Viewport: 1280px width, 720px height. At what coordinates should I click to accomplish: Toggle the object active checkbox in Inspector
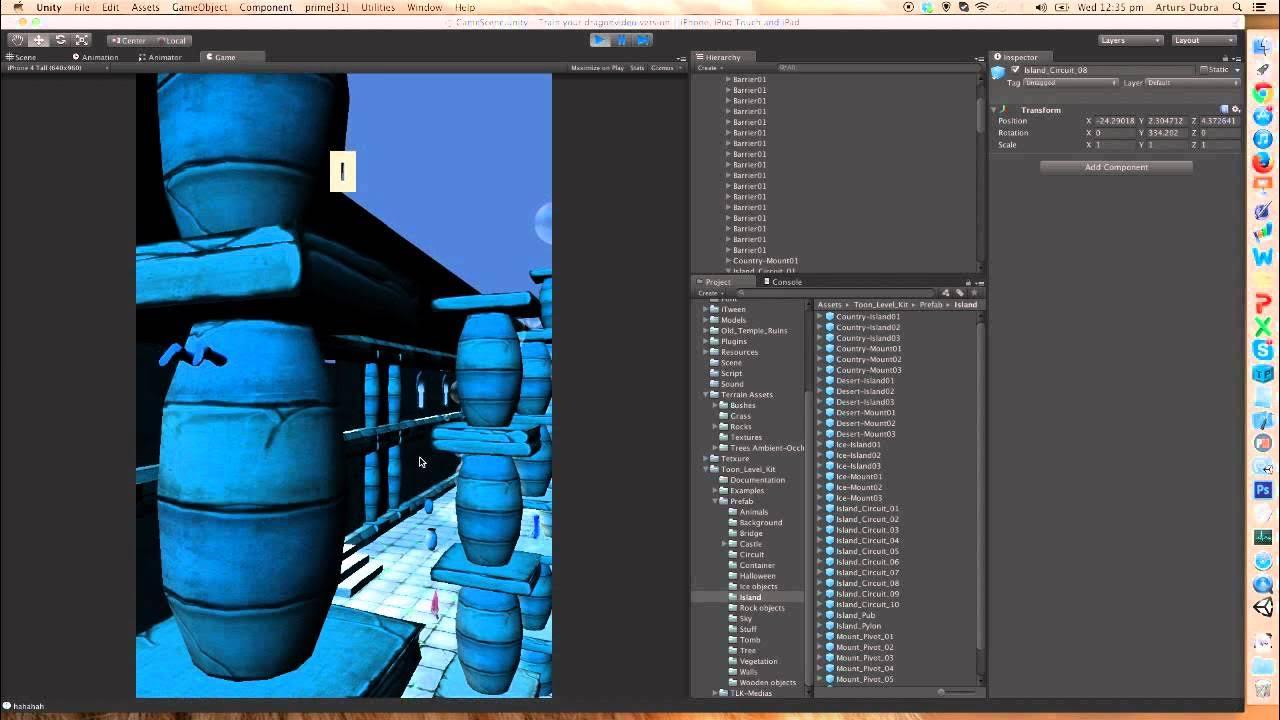1015,70
